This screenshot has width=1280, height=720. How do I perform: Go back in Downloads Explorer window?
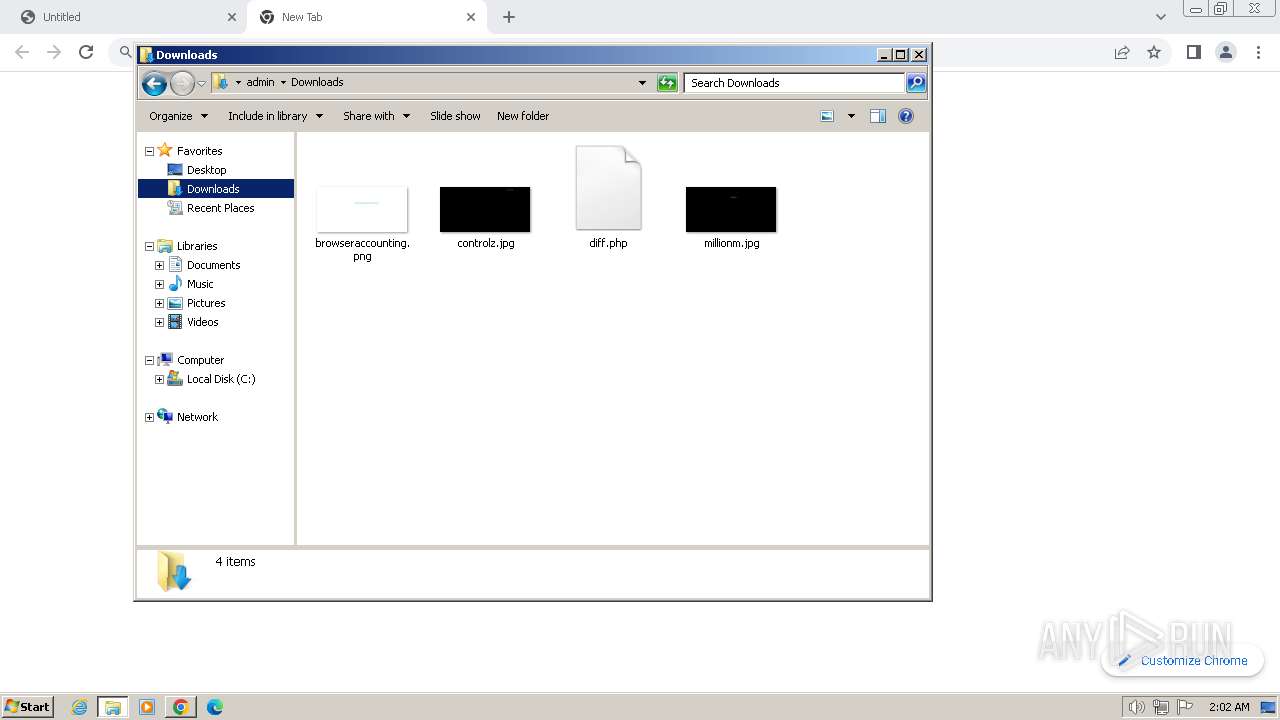pyautogui.click(x=154, y=83)
